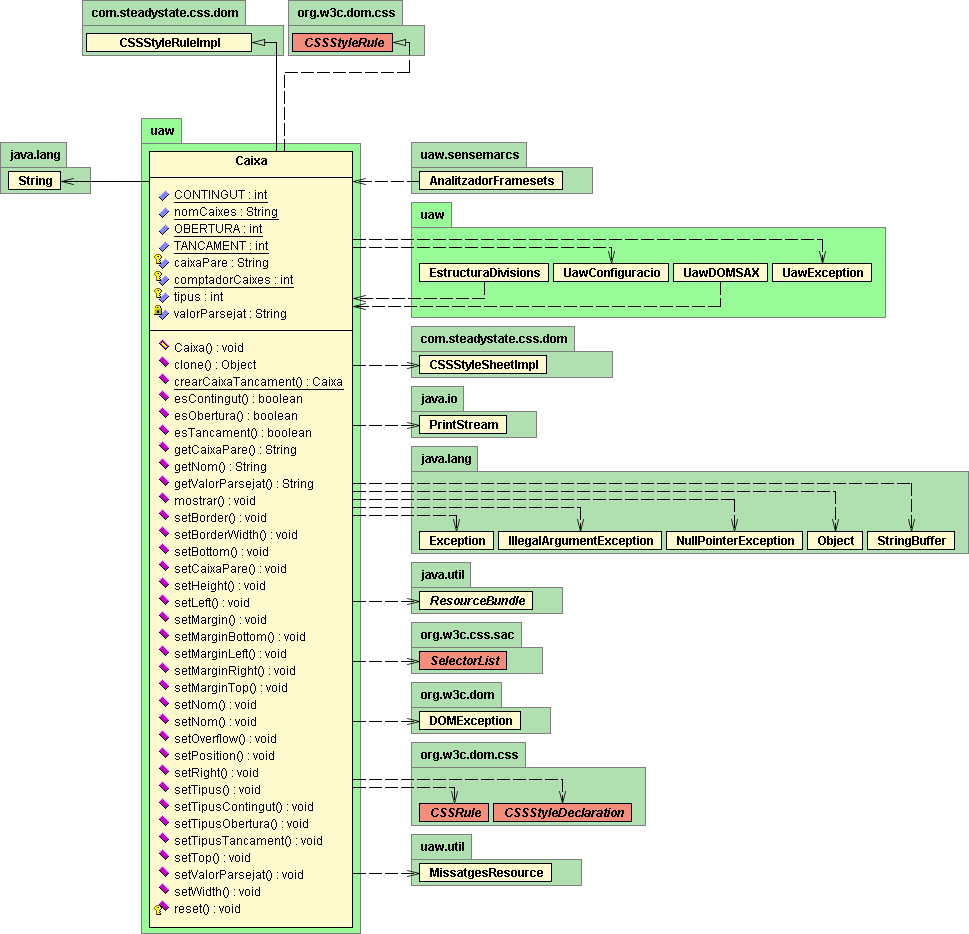Click the red CSSStyleDeclaration interface box
The height and width of the screenshot is (934, 969).
click(564, 813)
